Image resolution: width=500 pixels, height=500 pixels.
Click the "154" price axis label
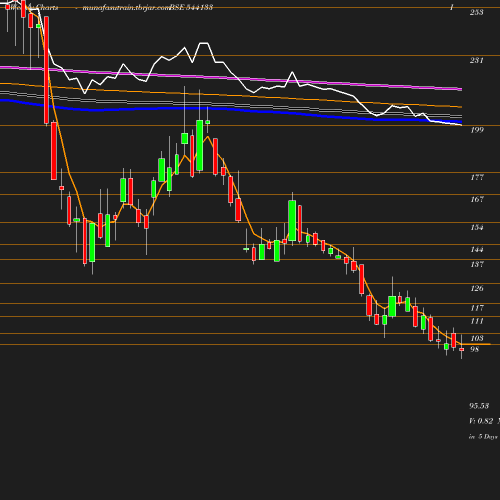(477, 227)
